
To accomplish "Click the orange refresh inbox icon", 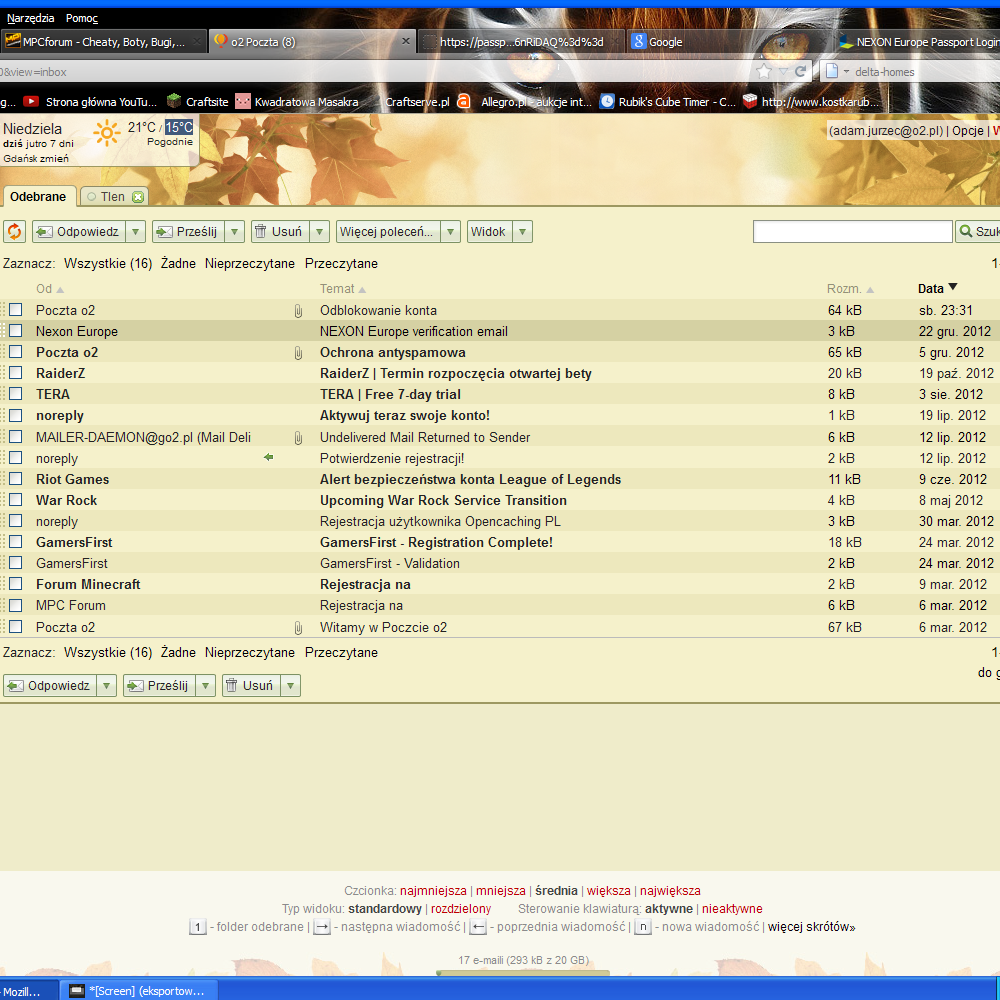I will click(x=14, y=232).
